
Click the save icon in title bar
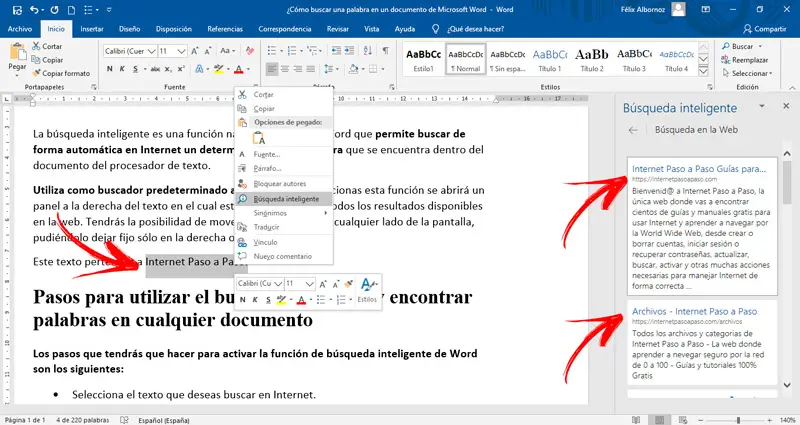(x=17, y=10)
